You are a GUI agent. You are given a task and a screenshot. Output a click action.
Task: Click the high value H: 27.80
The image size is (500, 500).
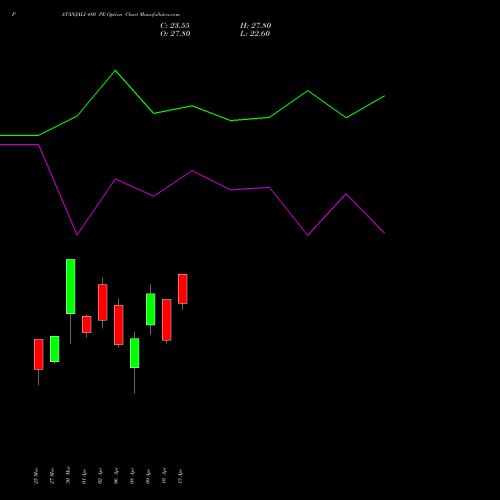[255, 26]
